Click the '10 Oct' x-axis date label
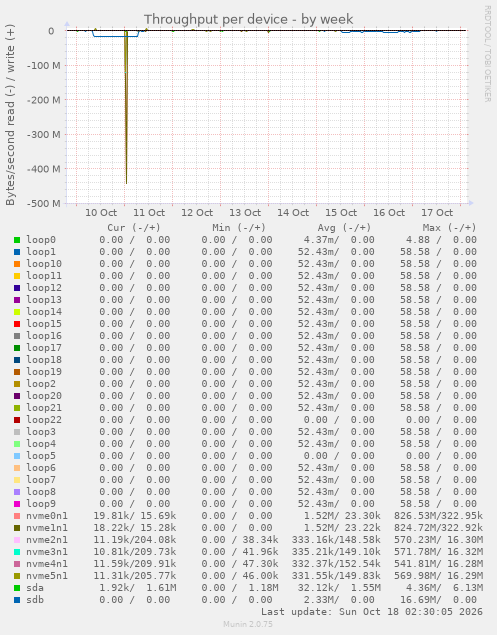497x635 pixels. pos(101,213)
